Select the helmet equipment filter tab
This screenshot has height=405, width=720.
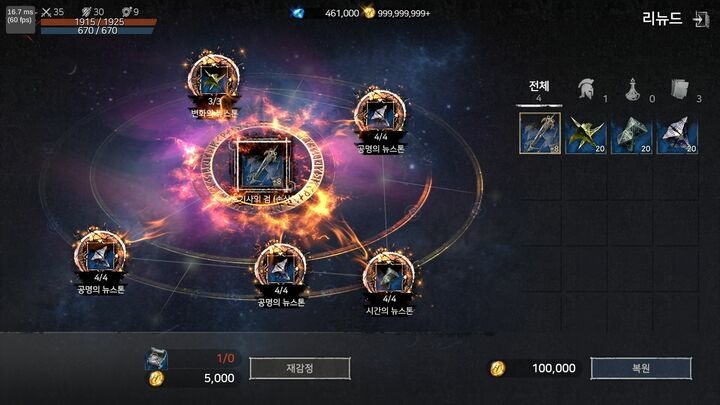tap(586, 89)
